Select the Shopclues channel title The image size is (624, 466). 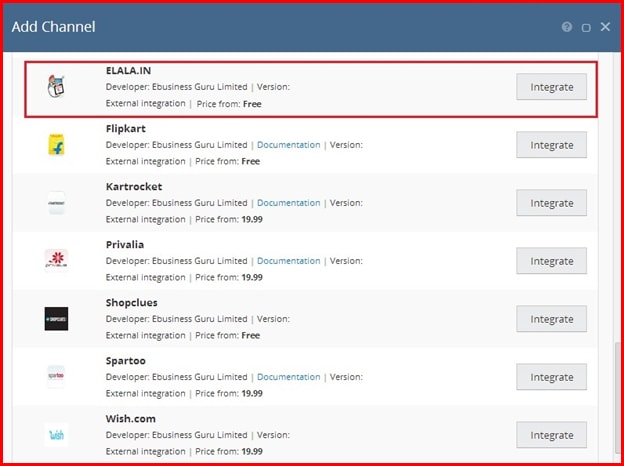(x=131, y=303)
